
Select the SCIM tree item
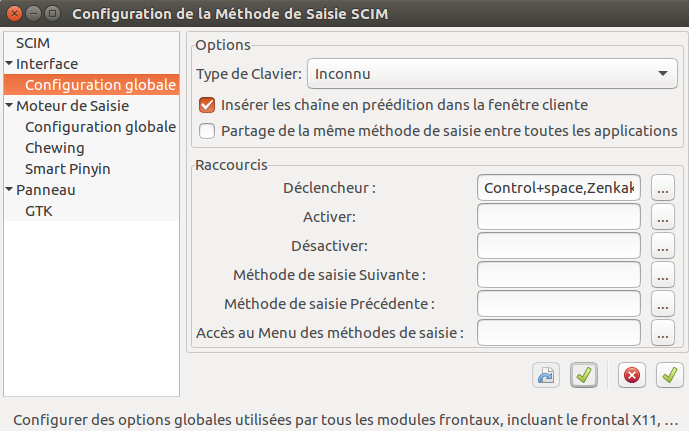pyautogui.click(x=33, y=43)
